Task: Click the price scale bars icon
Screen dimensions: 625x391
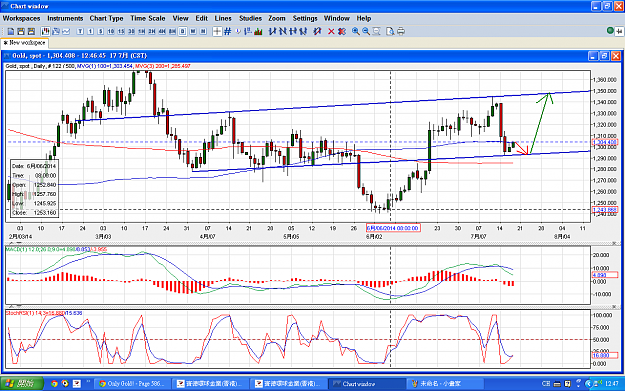Action: click(x=248, y=31)
